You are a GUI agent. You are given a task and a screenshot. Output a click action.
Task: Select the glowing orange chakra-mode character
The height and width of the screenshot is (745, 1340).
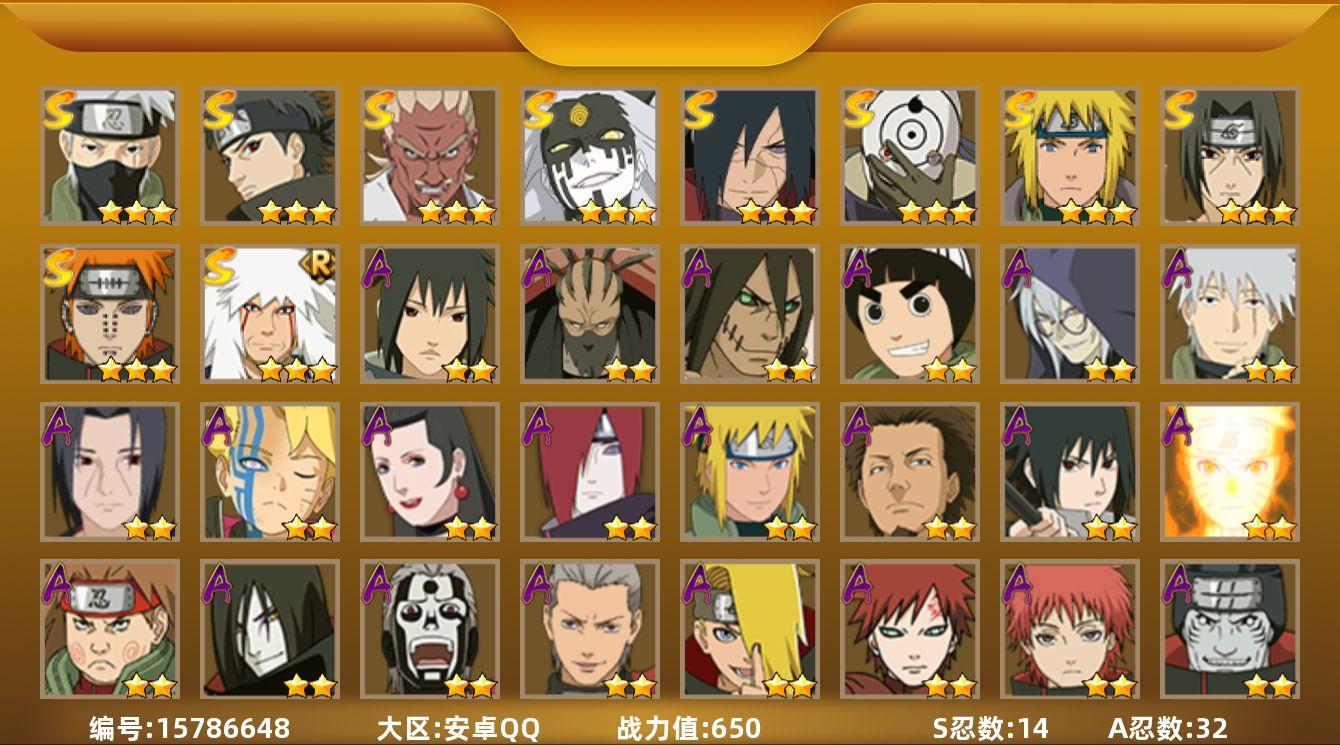click(x=1230, y=472)
